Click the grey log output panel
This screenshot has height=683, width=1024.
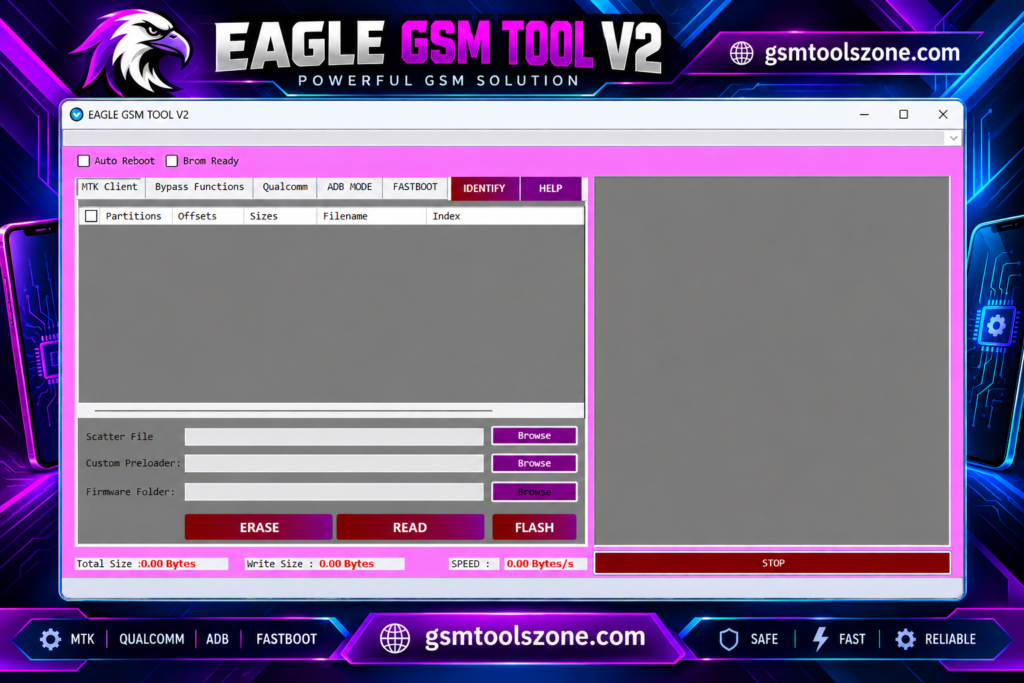pos(772,361)
